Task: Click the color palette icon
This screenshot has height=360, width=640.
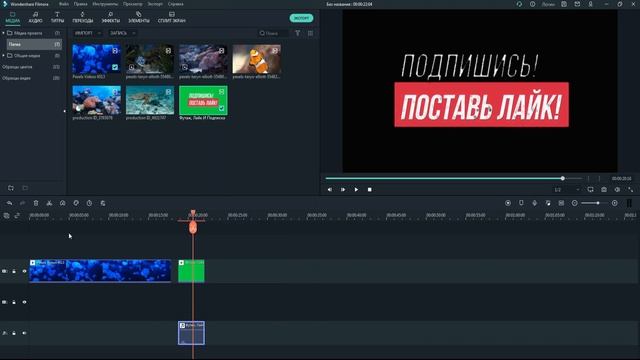Action: [x=76, y=203]
